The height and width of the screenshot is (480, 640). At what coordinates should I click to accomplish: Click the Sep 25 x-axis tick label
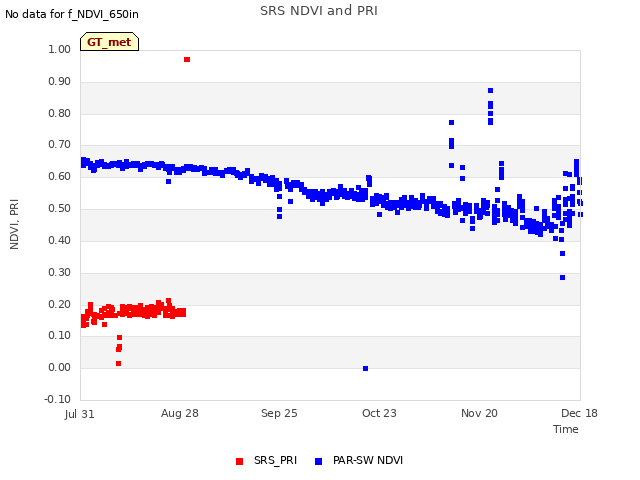click(x=279, y=413)
